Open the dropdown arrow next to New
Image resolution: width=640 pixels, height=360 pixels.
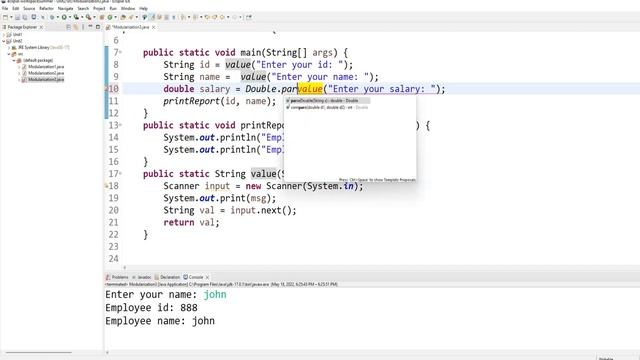point(11,17)
